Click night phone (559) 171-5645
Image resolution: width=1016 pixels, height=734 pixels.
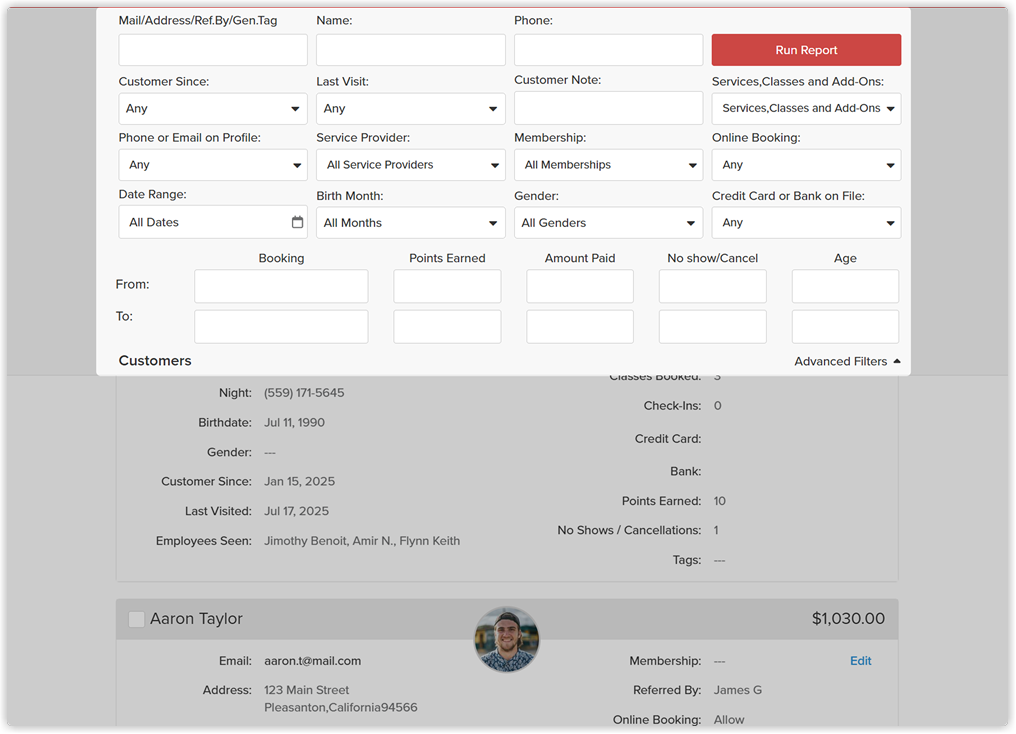[304, 393]
